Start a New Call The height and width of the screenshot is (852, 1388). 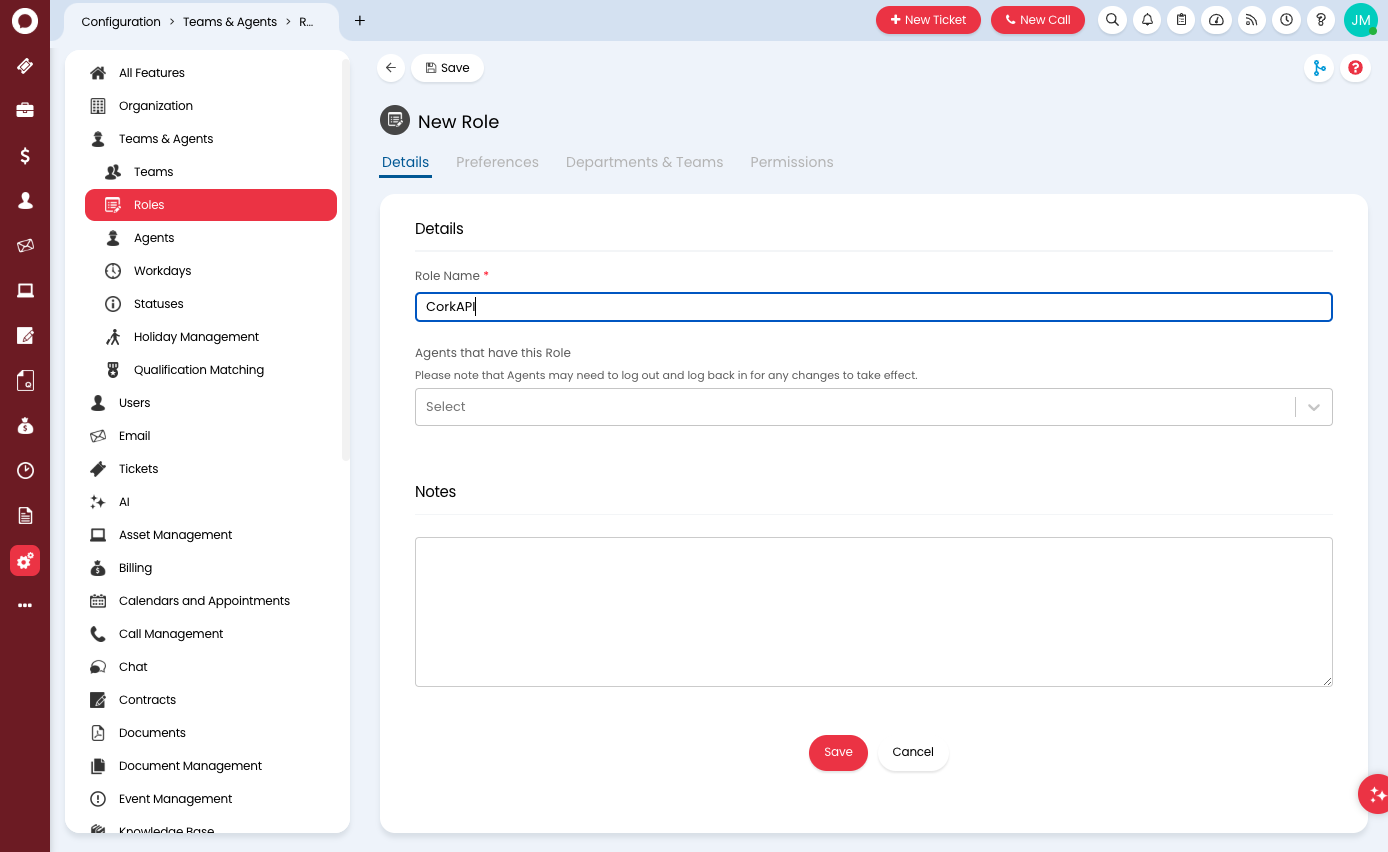(x=1038, y=20)
